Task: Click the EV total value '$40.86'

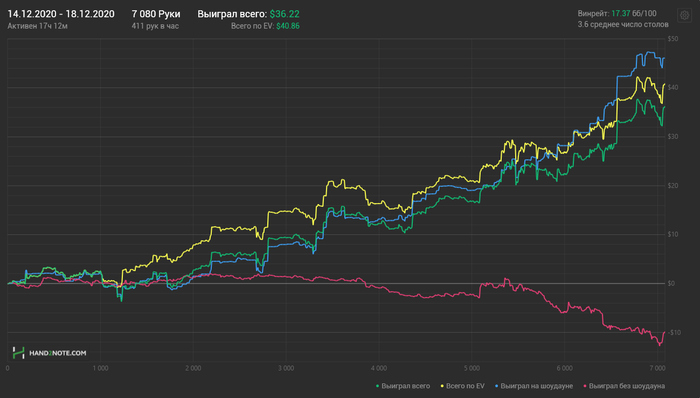Action: (288, 26)
